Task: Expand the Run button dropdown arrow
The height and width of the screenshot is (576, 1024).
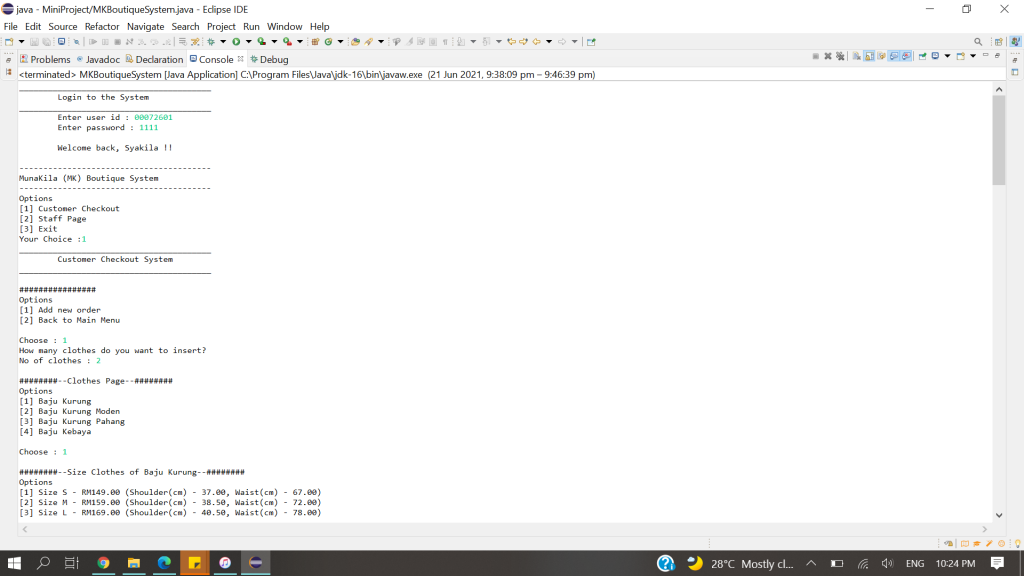Action: click(x=247, y=42)
